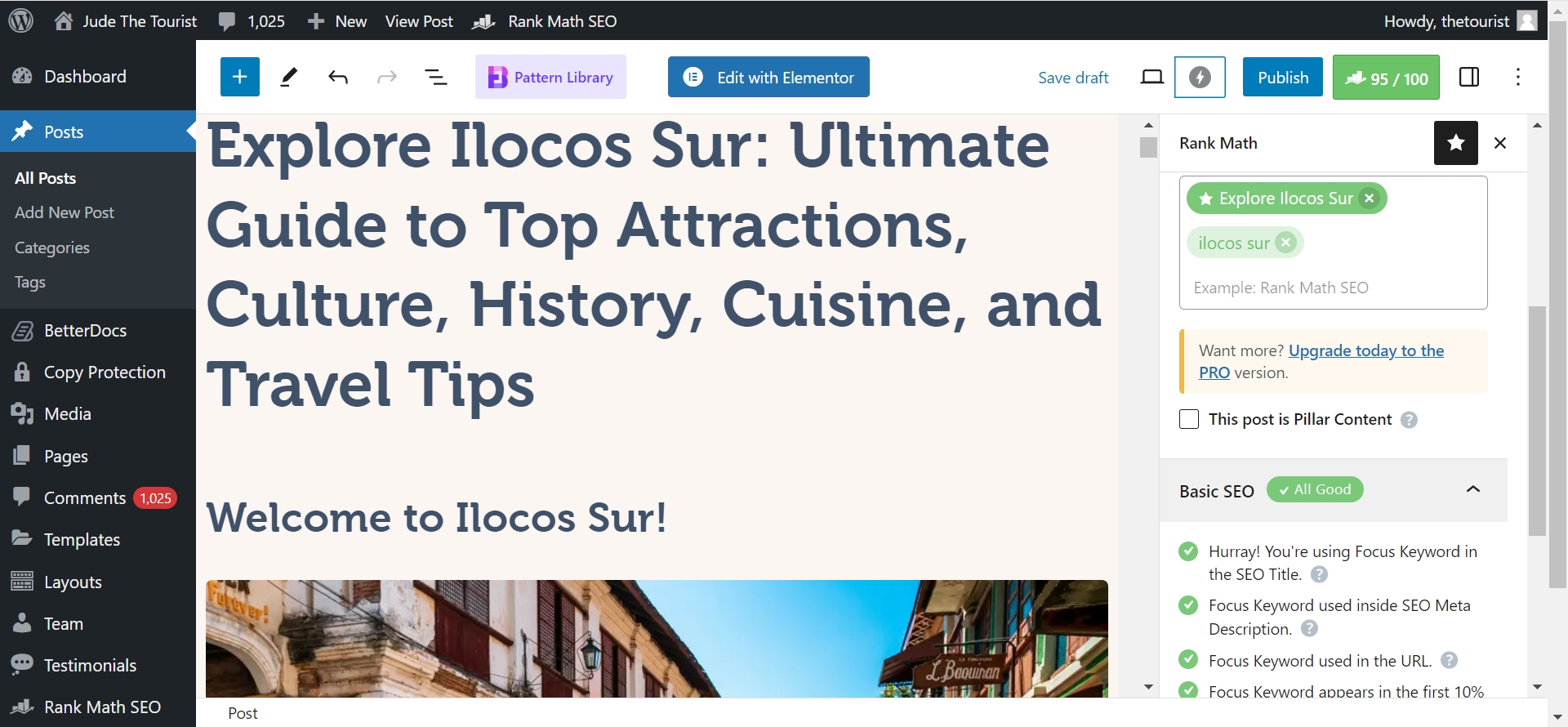The image size is (1568, 727).
Task: Click Edit with Elementor button
Action: click(768, 77)
